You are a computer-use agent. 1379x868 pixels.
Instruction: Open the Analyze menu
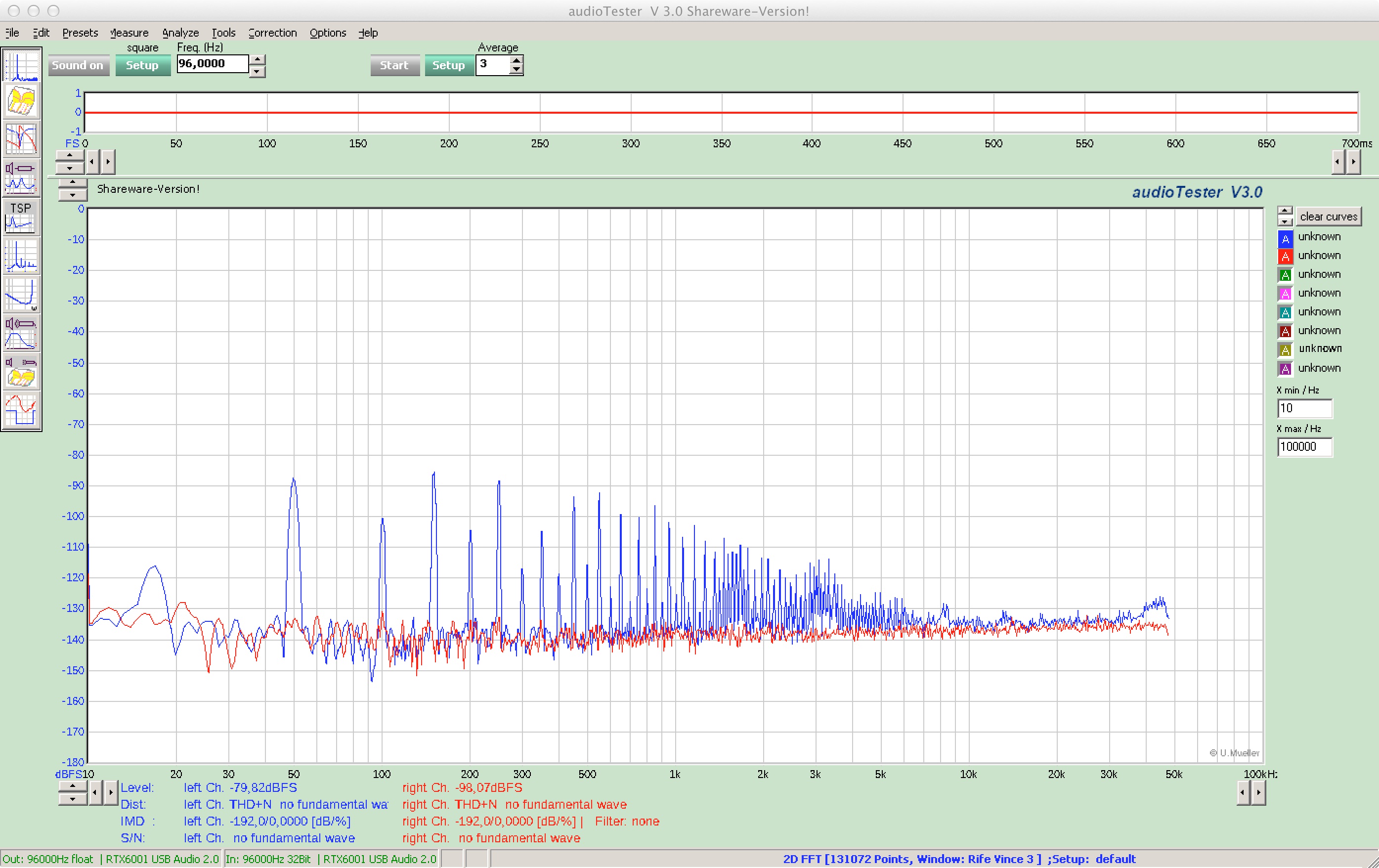coord(180,33)
